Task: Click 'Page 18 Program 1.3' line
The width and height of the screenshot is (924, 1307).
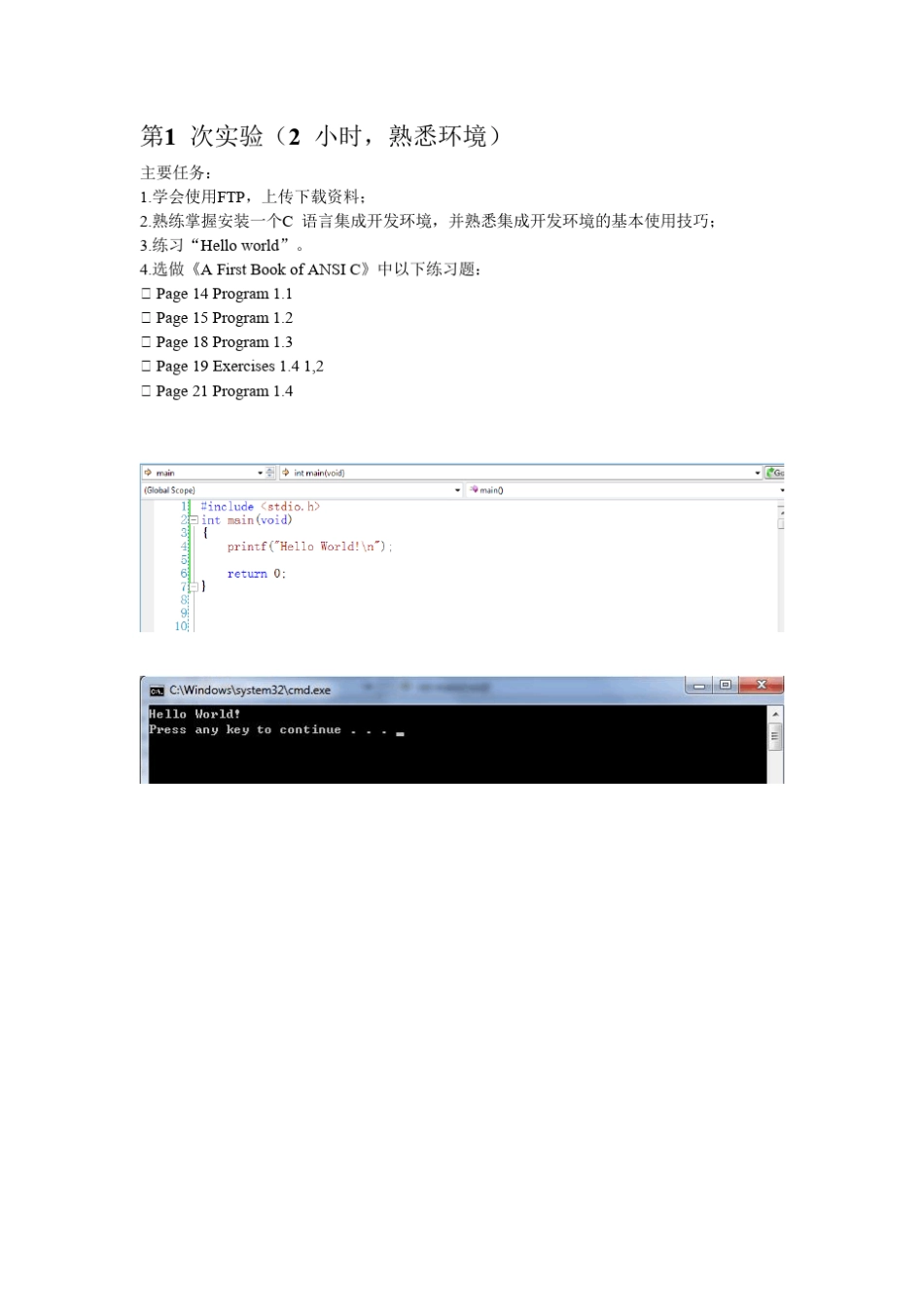Action: 217,342
